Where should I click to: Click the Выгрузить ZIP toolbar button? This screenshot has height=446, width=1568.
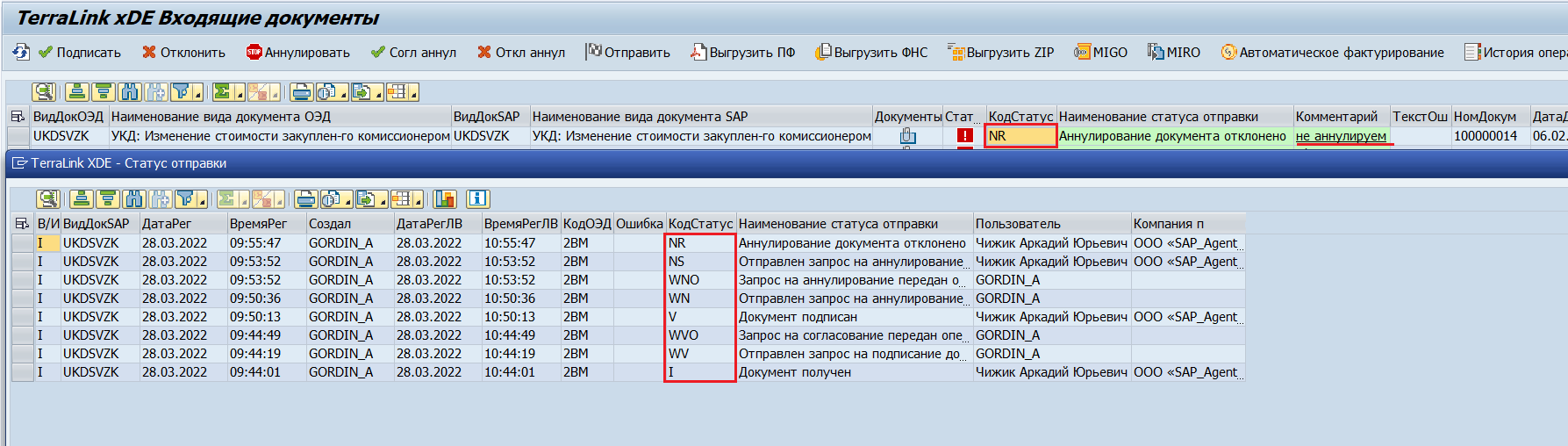(1000, 53)
